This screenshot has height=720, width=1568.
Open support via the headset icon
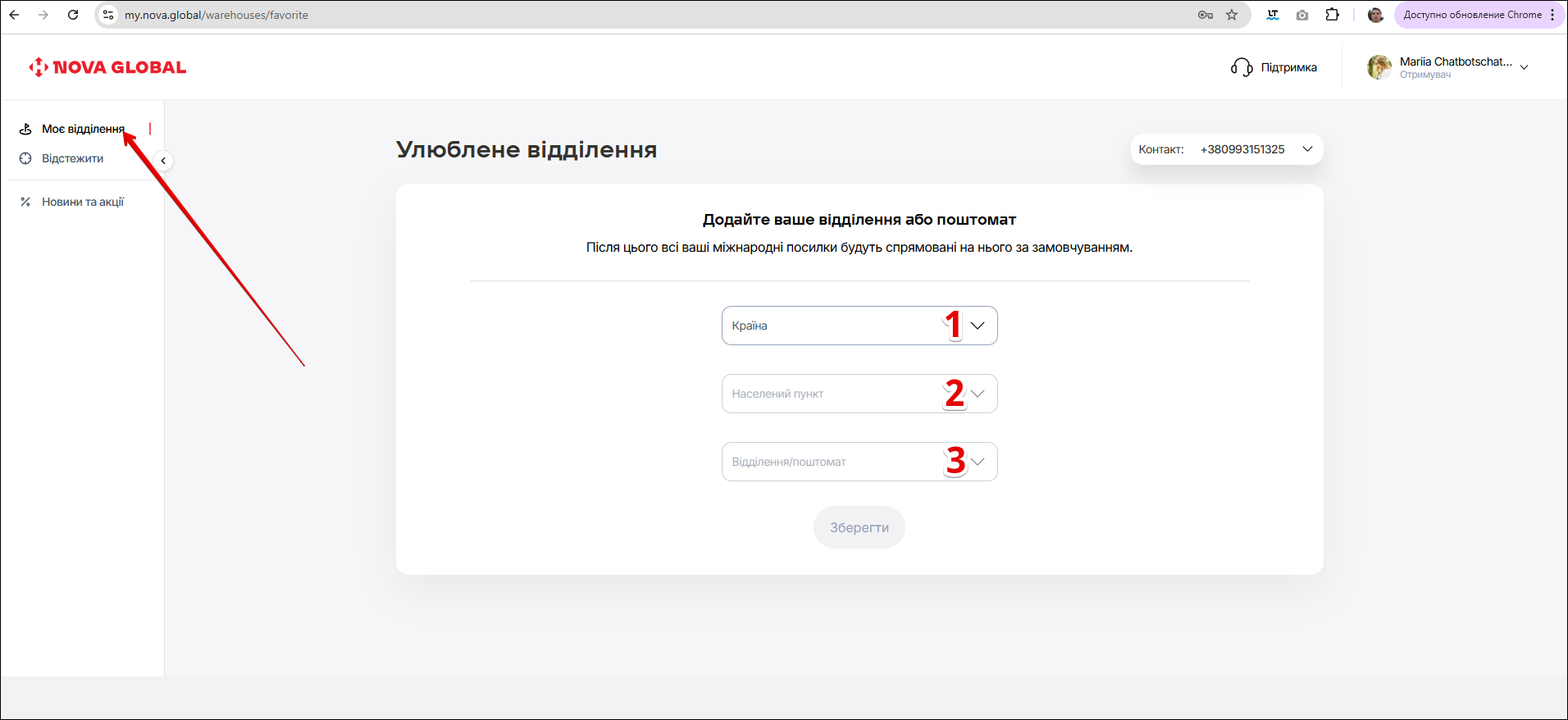[1242, 67]
